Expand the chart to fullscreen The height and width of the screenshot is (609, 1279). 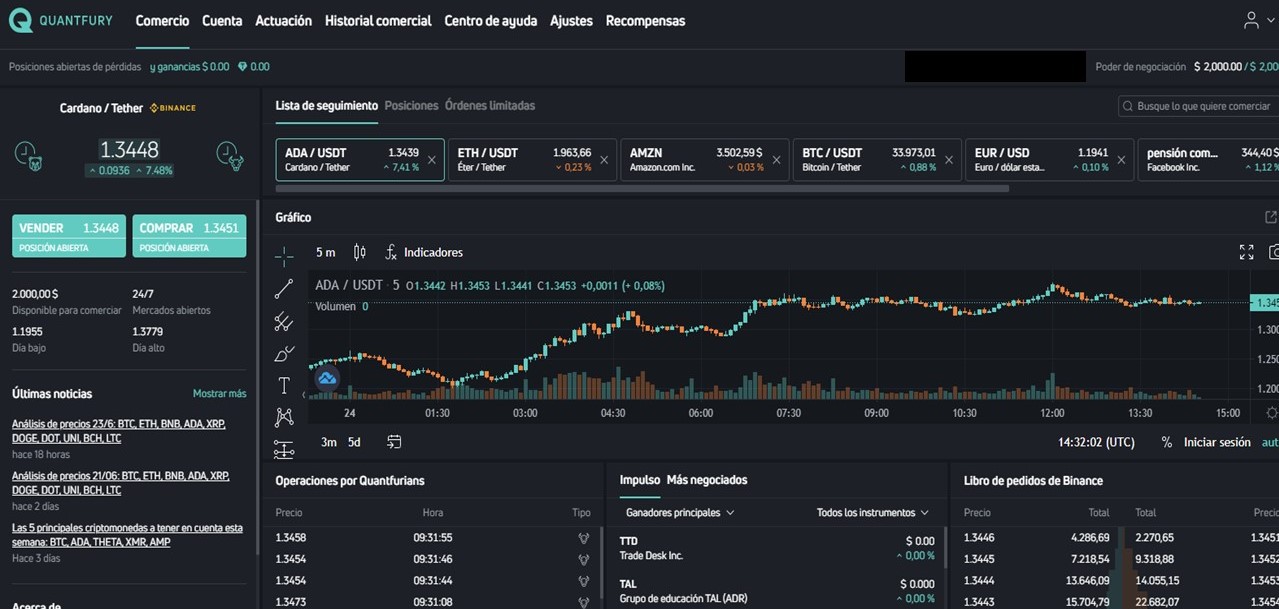(x=1246, y=253)
